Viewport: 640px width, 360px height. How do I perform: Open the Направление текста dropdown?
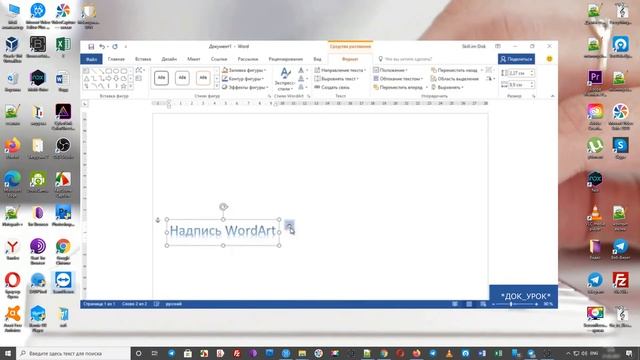point(340,70)
